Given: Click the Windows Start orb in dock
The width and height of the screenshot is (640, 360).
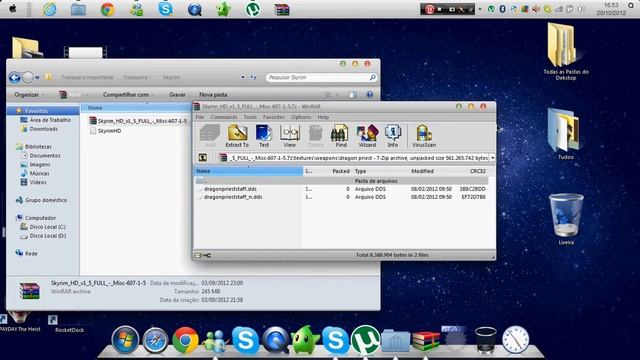Looking at the screenshot, I should (x=125, y=339).
